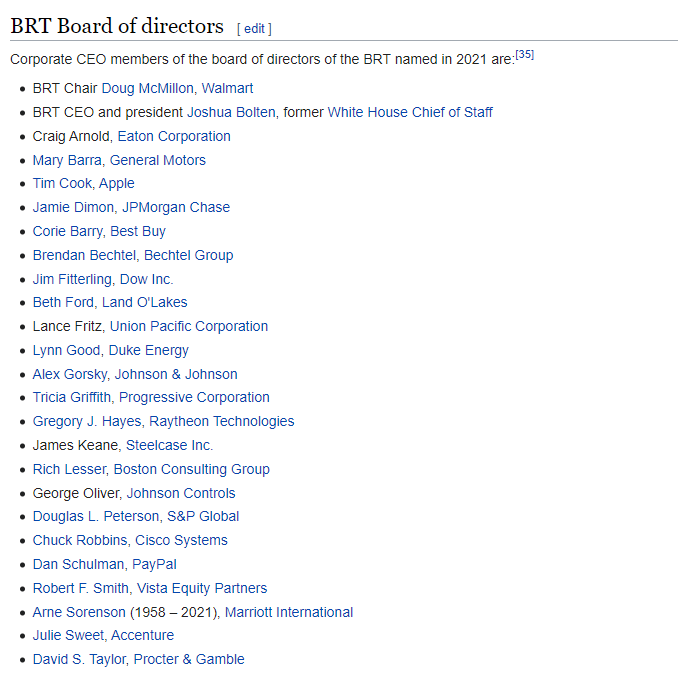
Task: Open the Doug McMillon link
Action: tap(147, 88)
